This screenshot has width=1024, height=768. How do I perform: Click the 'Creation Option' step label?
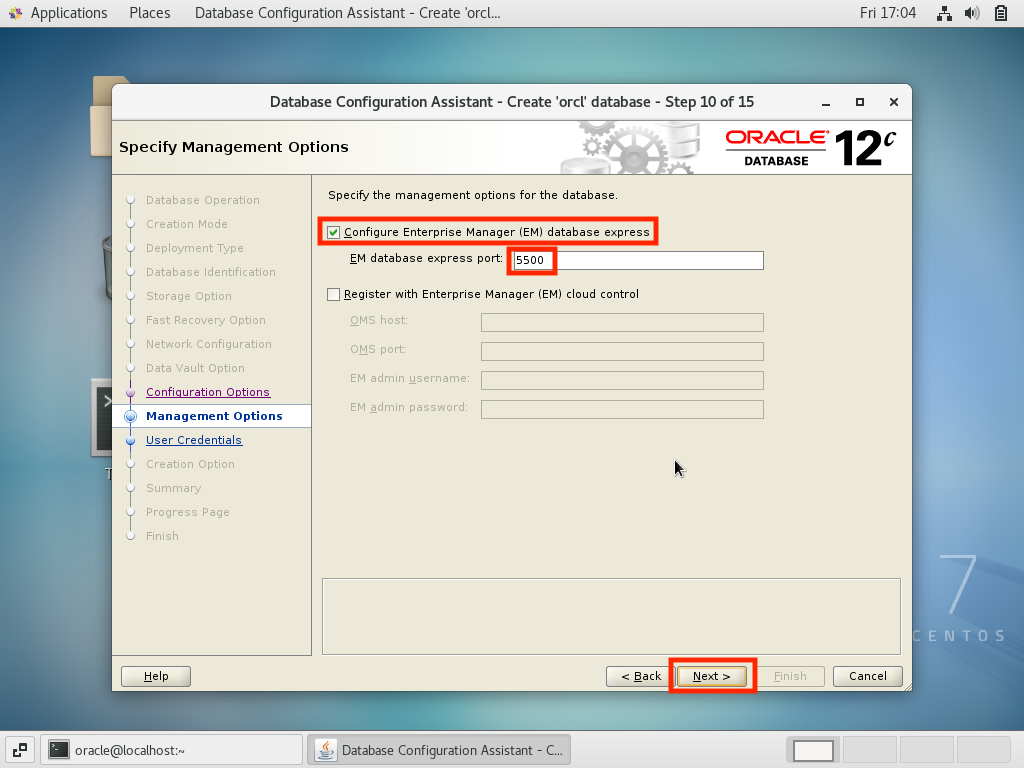point(190,464)
